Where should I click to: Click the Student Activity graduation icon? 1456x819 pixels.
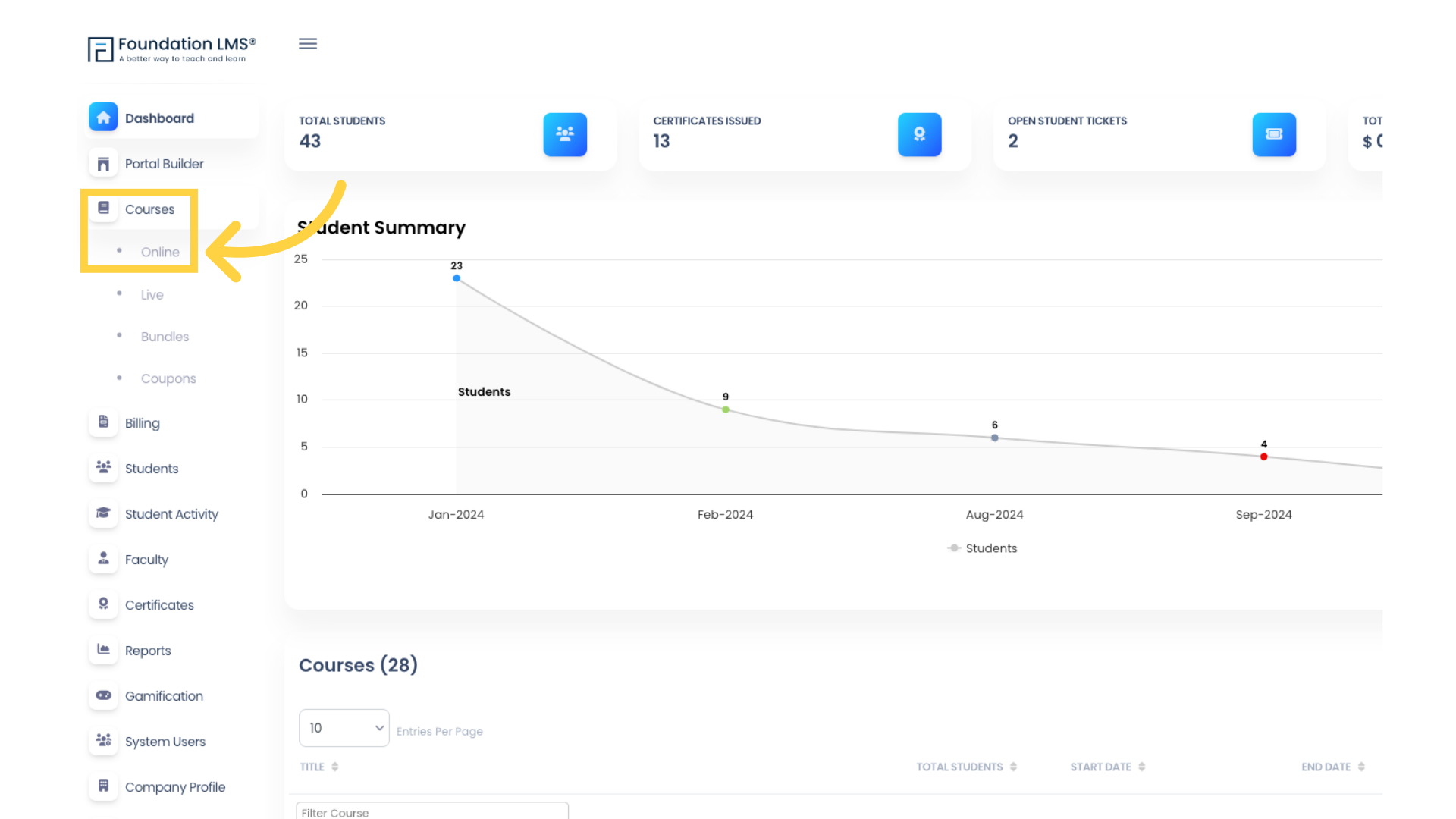tap(103, 513)
